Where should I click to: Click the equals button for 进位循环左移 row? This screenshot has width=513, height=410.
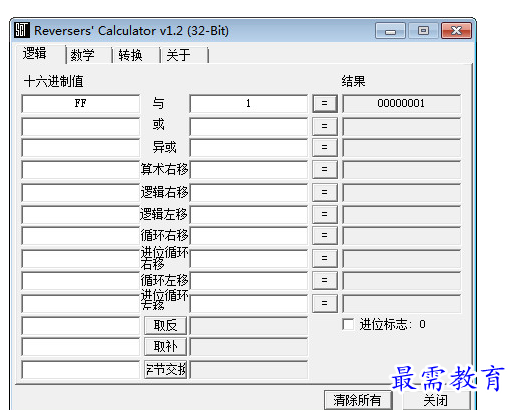tap(325, 303)
